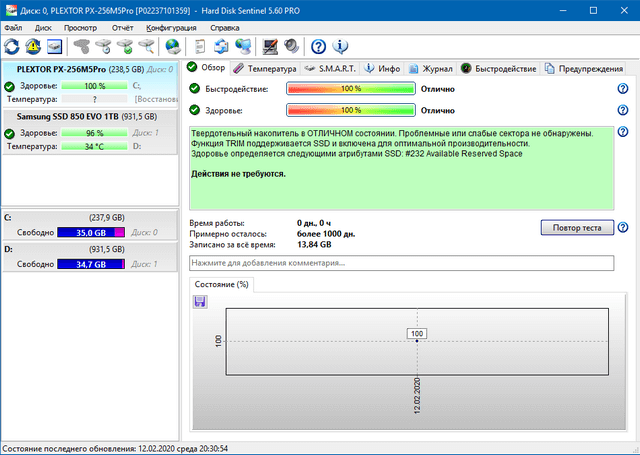Click the C: drive free space bar
The image size is (640, 455).
[93, 232]
